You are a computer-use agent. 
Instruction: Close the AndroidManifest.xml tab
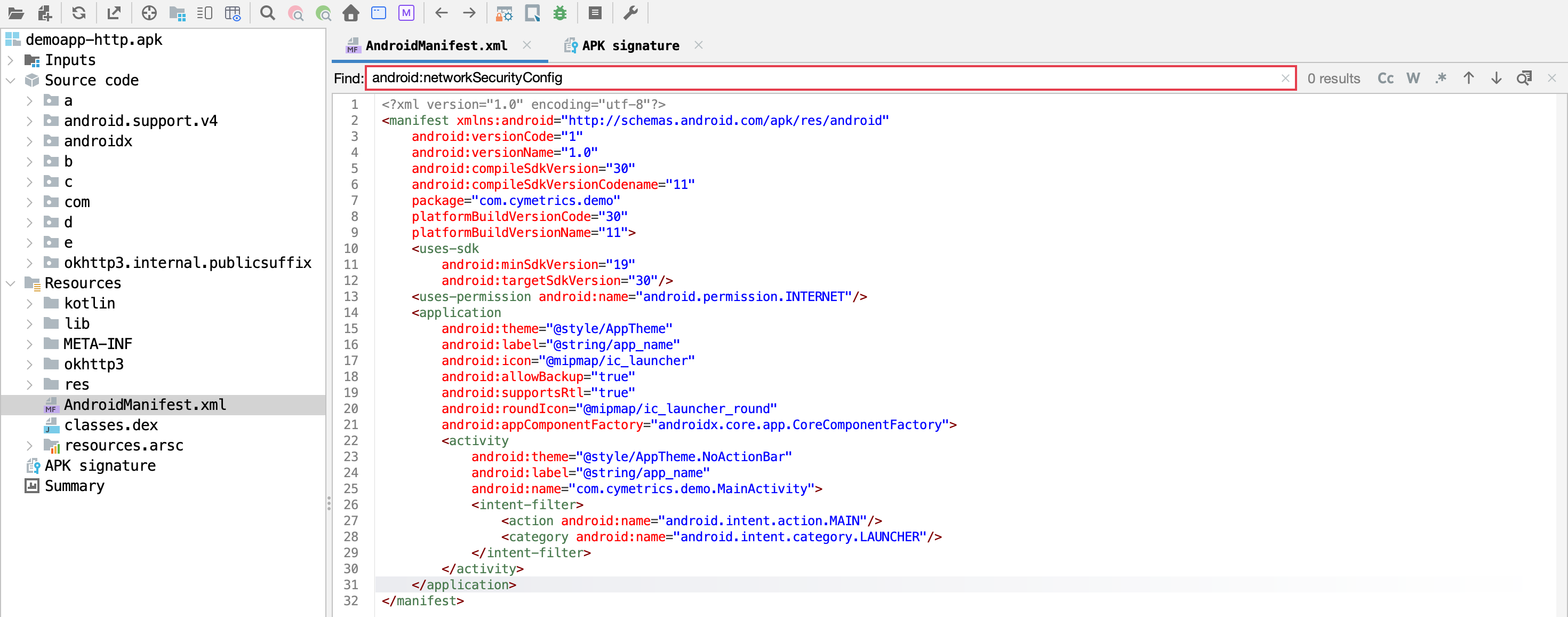click(x=527, y=45)
